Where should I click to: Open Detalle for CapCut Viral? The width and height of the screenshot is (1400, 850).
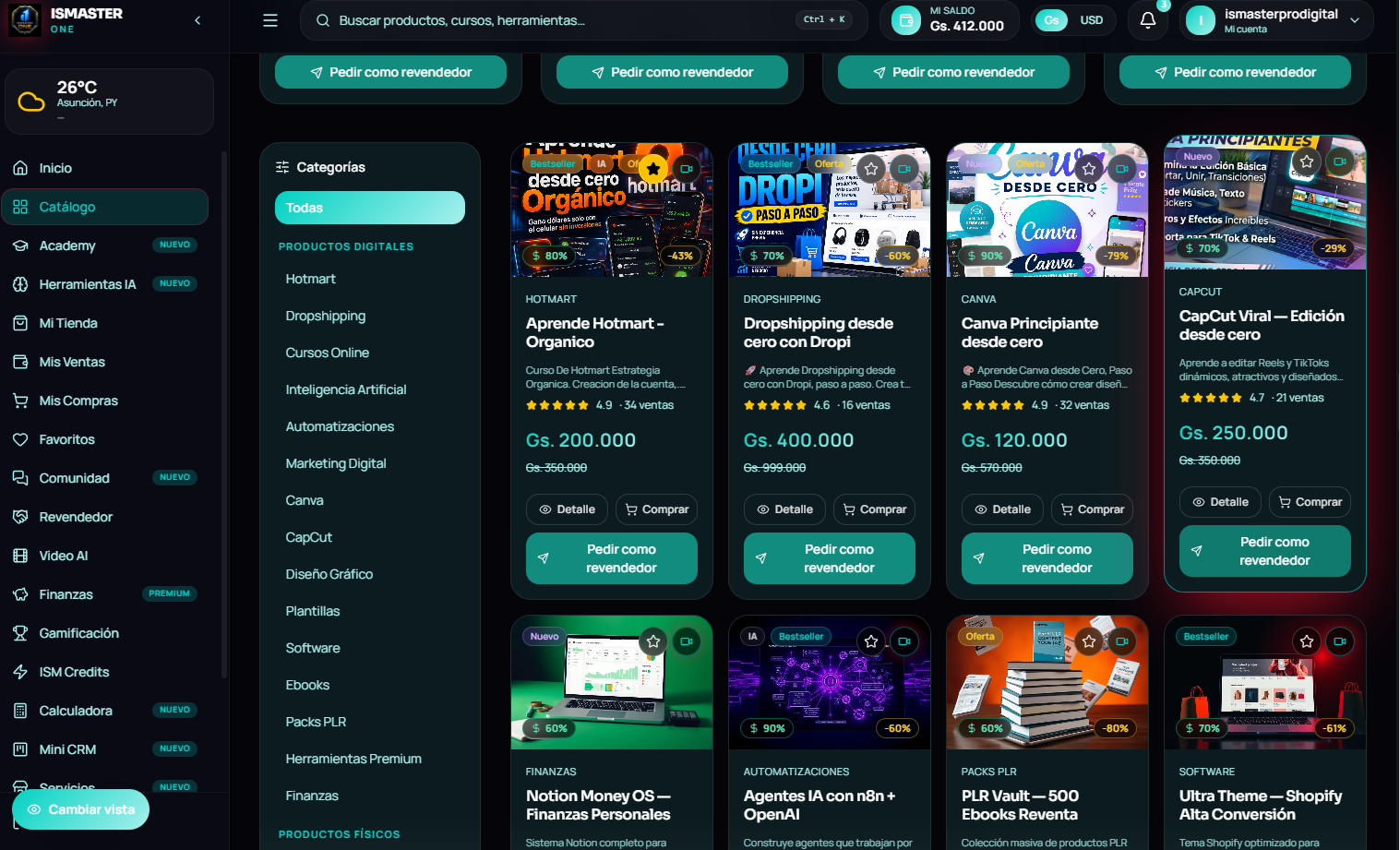pyautogui.click(x=1220, y=502)
